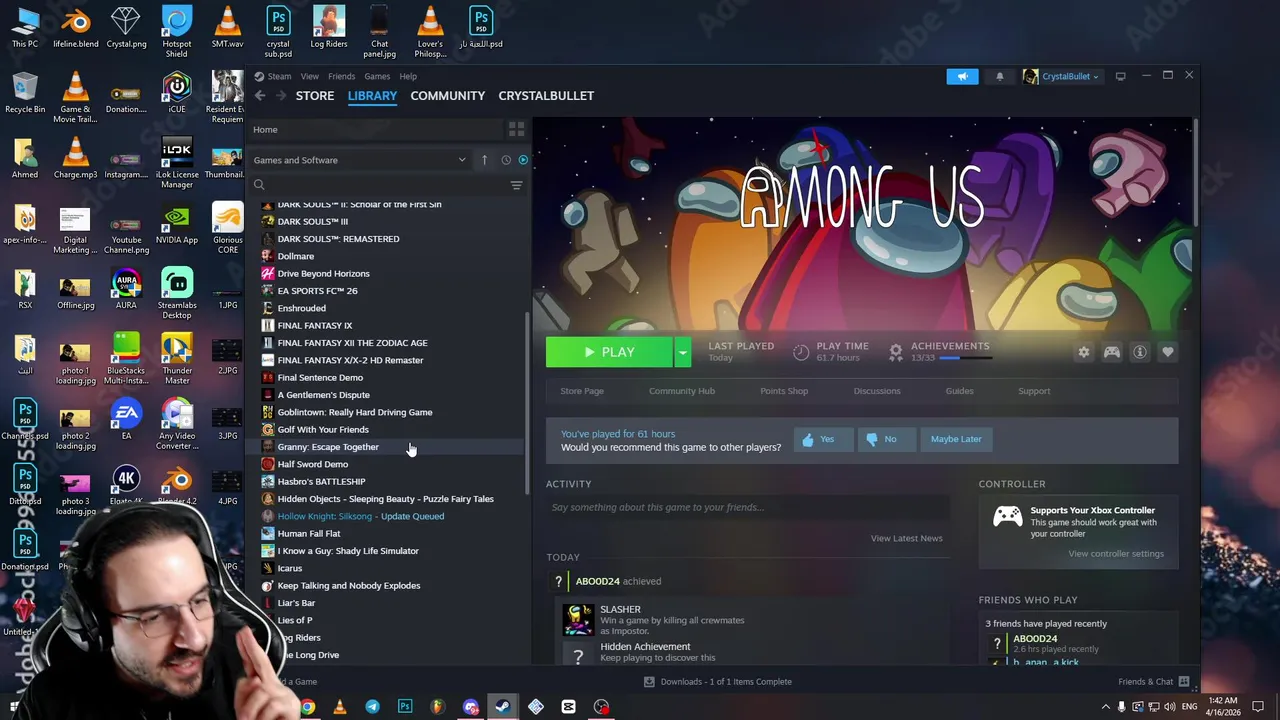Click the SLASHER achievement icon
The height and width of the screenshot is (720, 1280).
click(x=577, y=619)
